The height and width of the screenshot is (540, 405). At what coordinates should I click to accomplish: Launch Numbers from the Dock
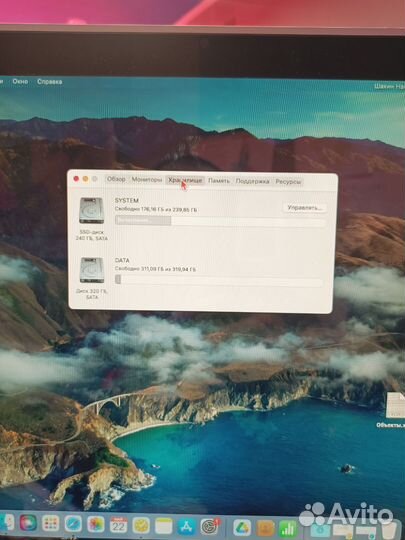point(288,529)
